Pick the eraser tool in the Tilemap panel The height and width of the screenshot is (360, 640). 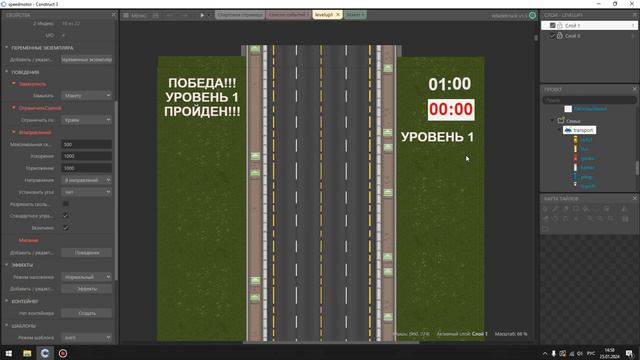tap(566, 209)
